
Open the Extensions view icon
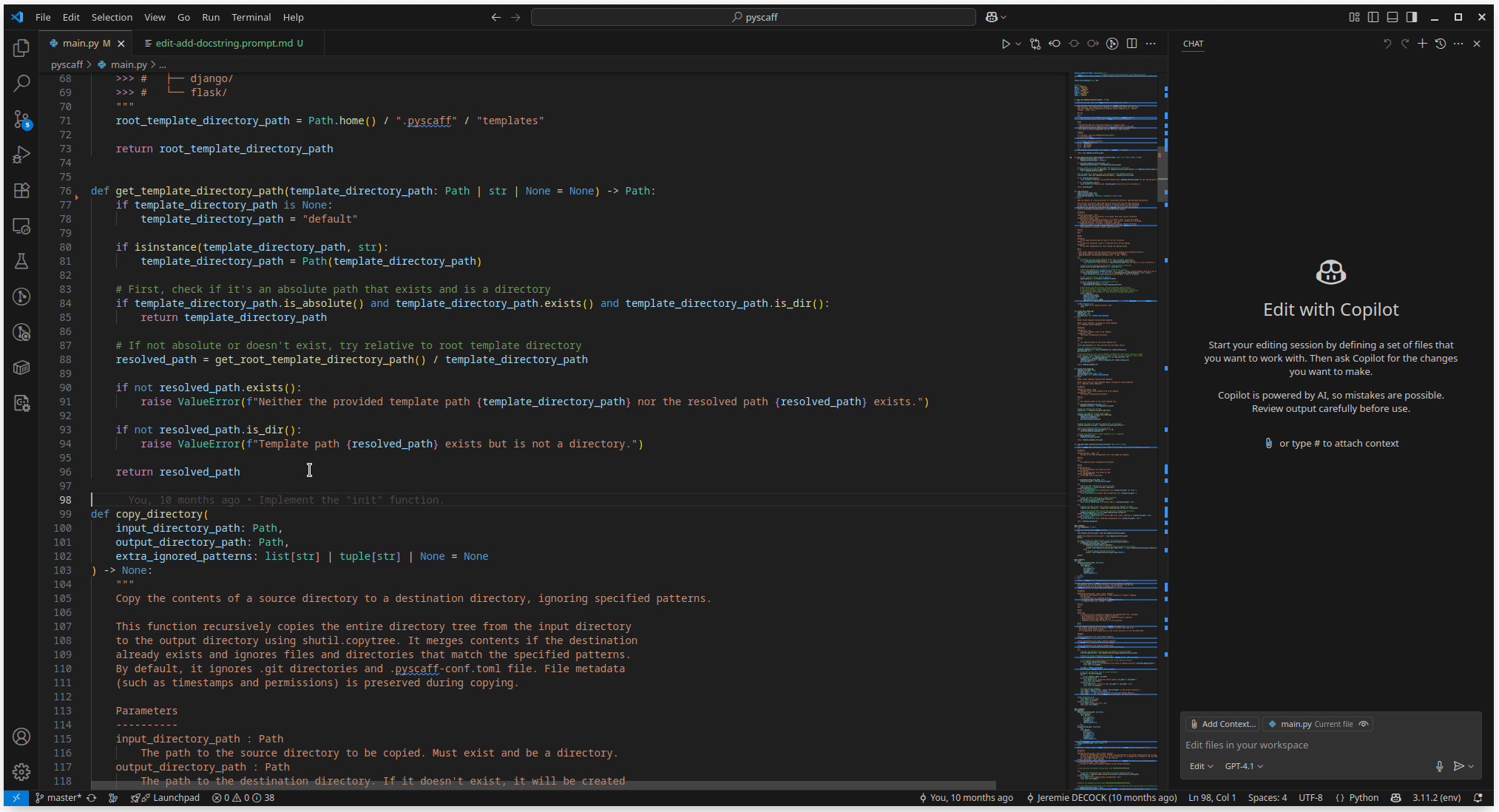click(x=21, y=190)
